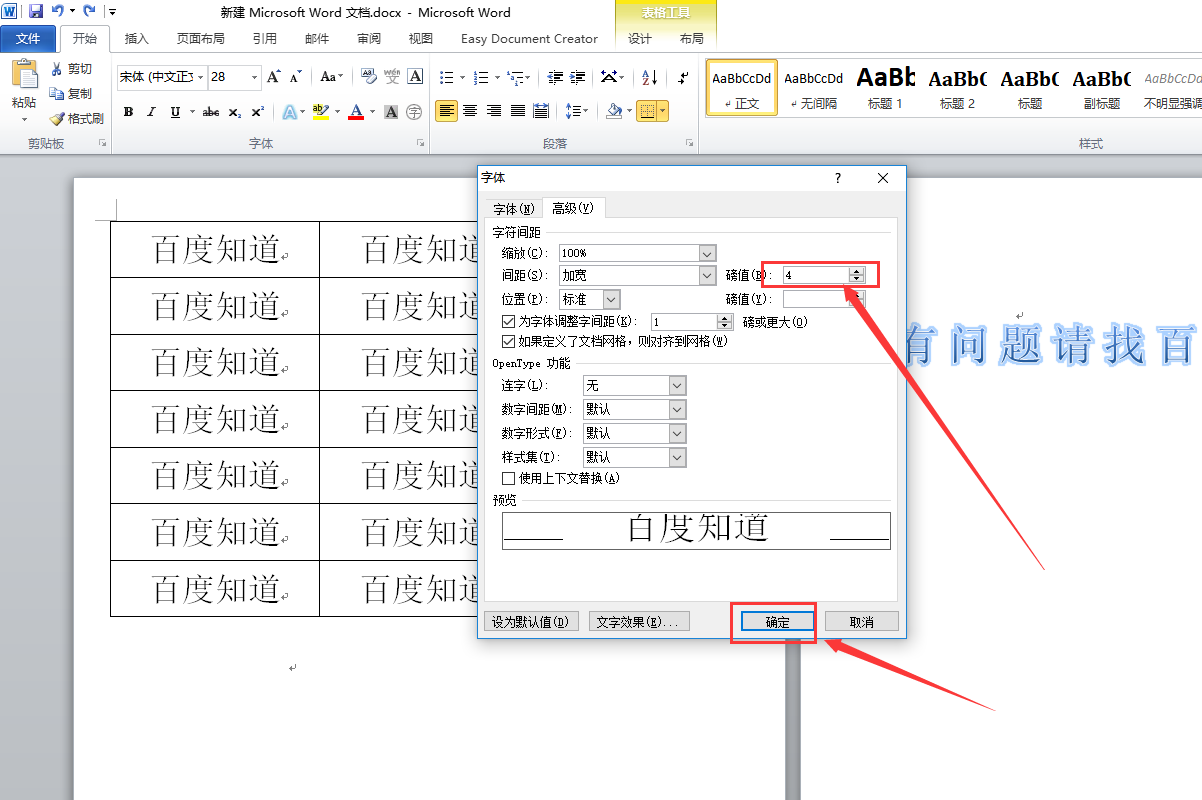Click the spacing 磅值 input showing 4
Image resolution: width=1202 pixels, height=800 pixels.
pos(816,275)
